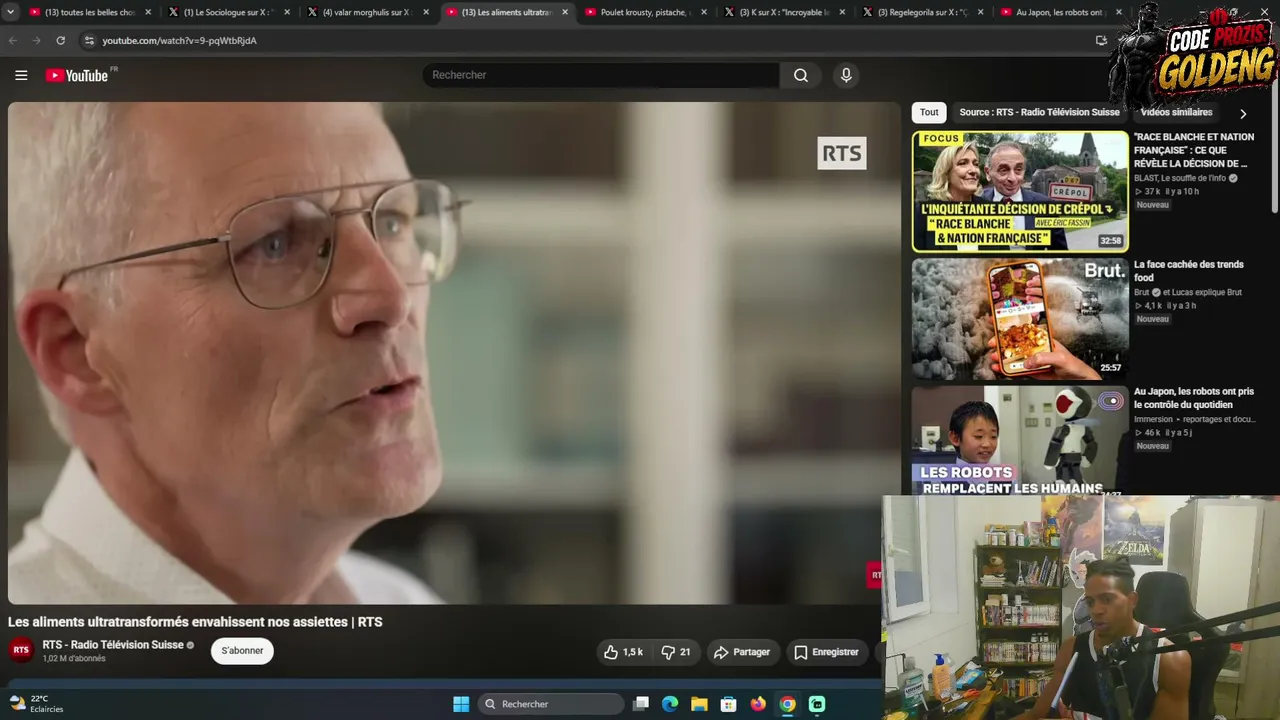
Task: Focus the YouTube Rechercher search field
Action: point(600,75)
